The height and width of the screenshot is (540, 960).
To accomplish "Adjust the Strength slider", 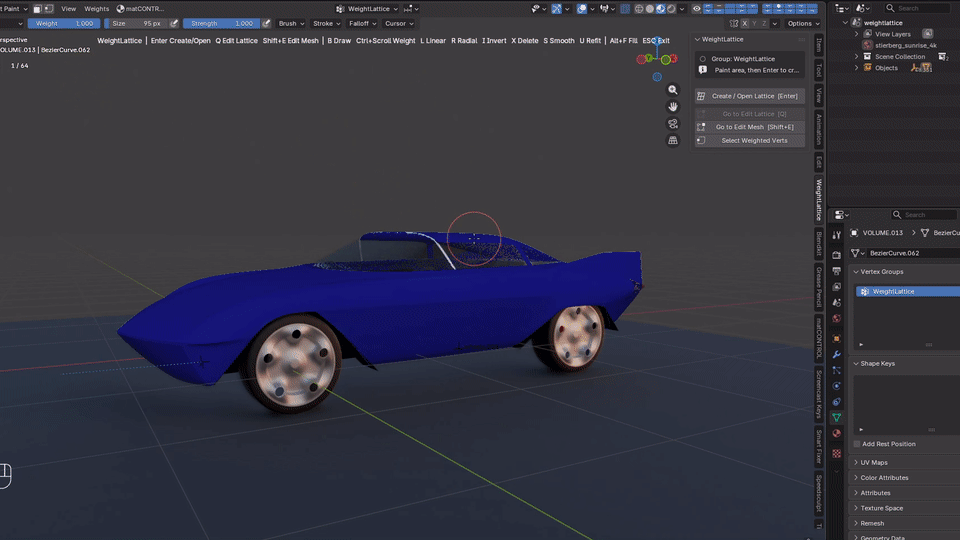I will pyautogui.click(x=221, y=23).
